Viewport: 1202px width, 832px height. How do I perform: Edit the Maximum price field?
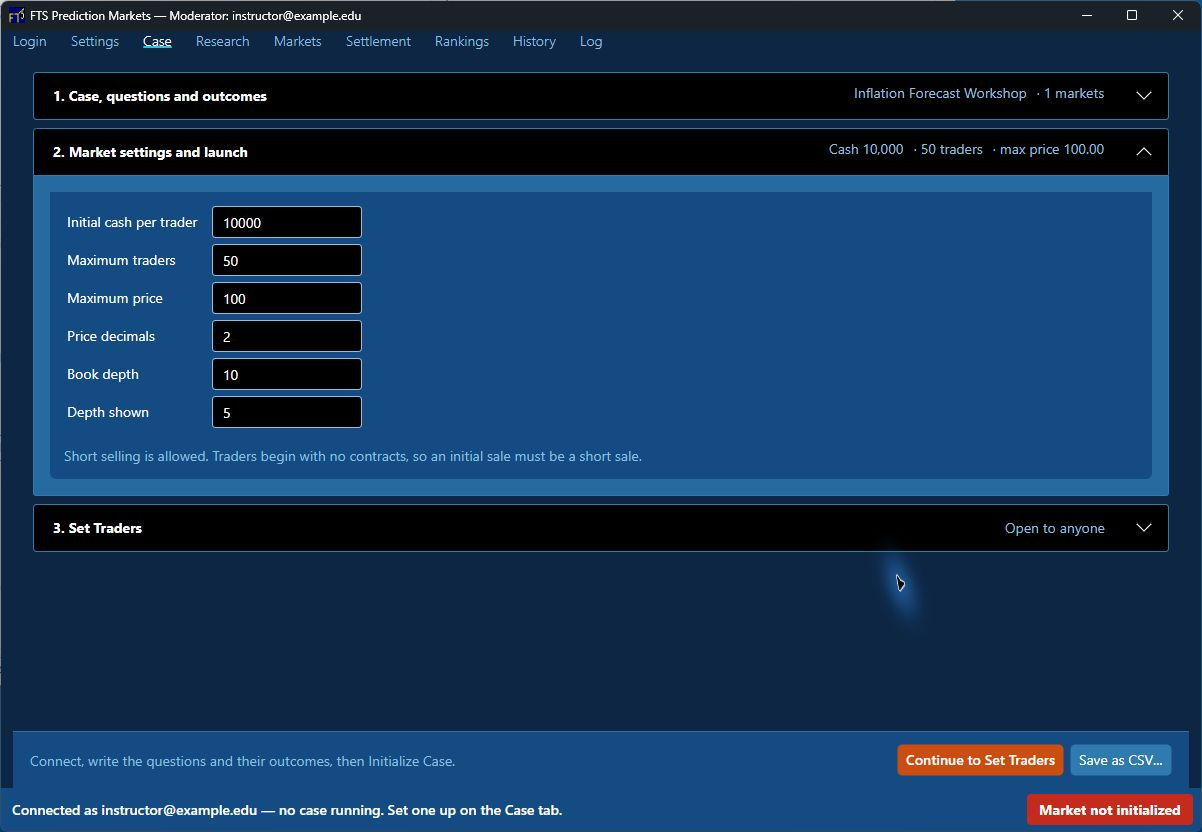click(287, 298)
